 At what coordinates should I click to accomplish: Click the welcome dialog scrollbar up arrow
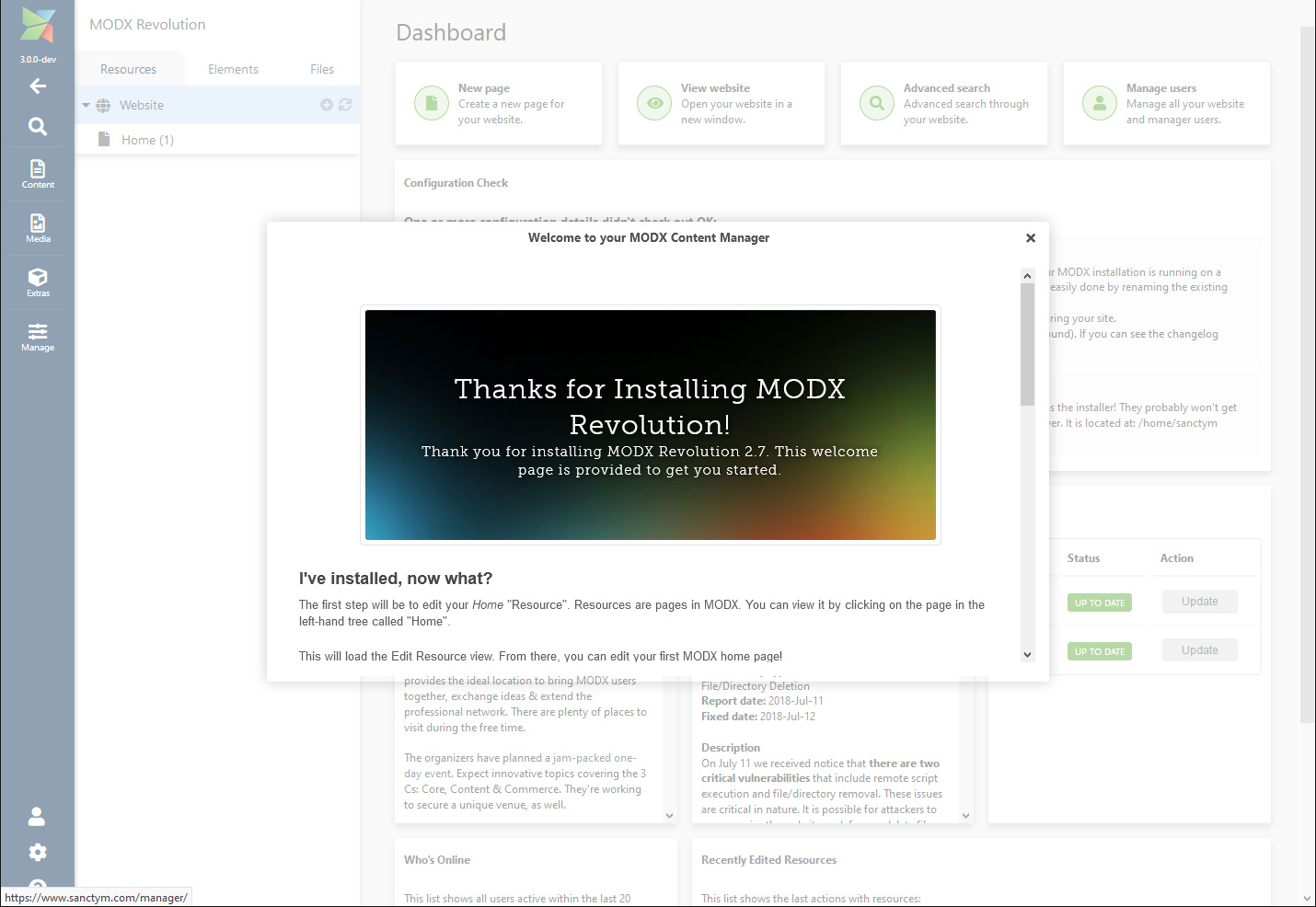coord(1027,276)
